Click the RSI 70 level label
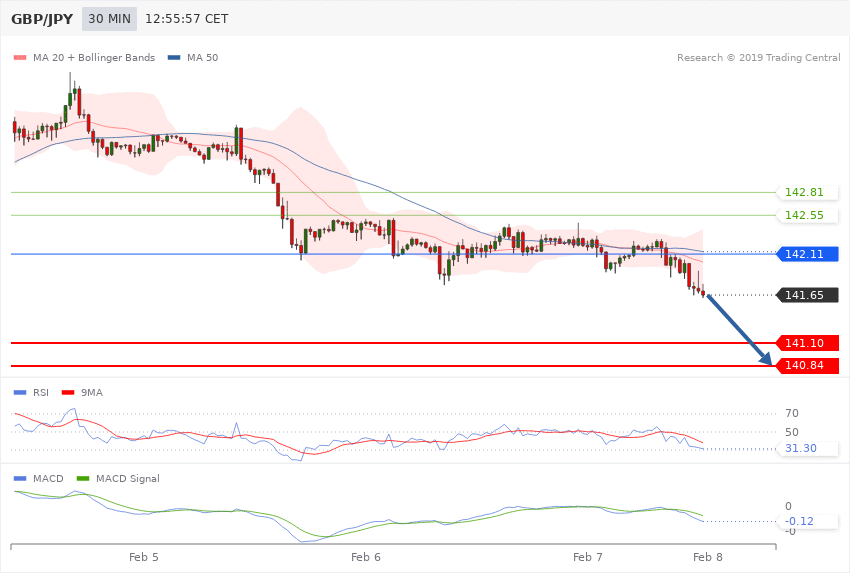Viewport: 850px width, 576px height. pyautogui.click(x=792, y=413)
